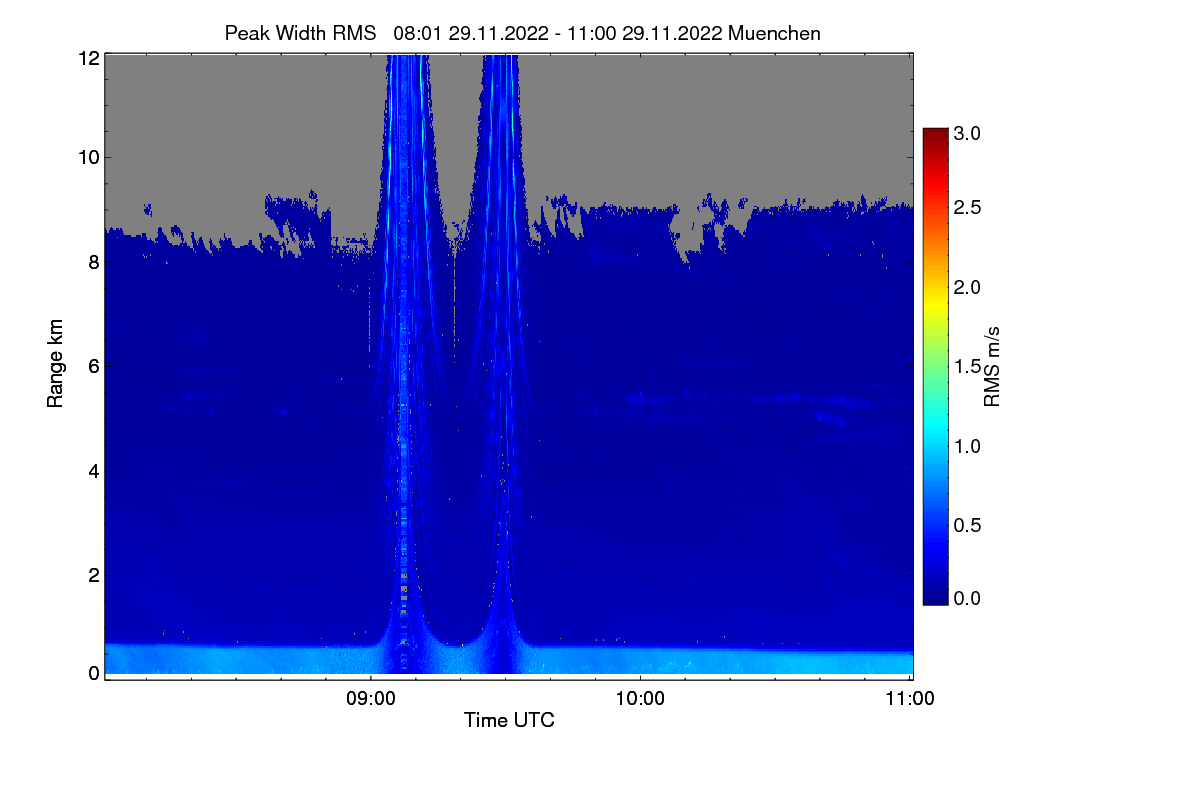1200x800 pixels.
Task: Click the '6' range tick label
Action: pyautogui.click(x=94, y=366)
